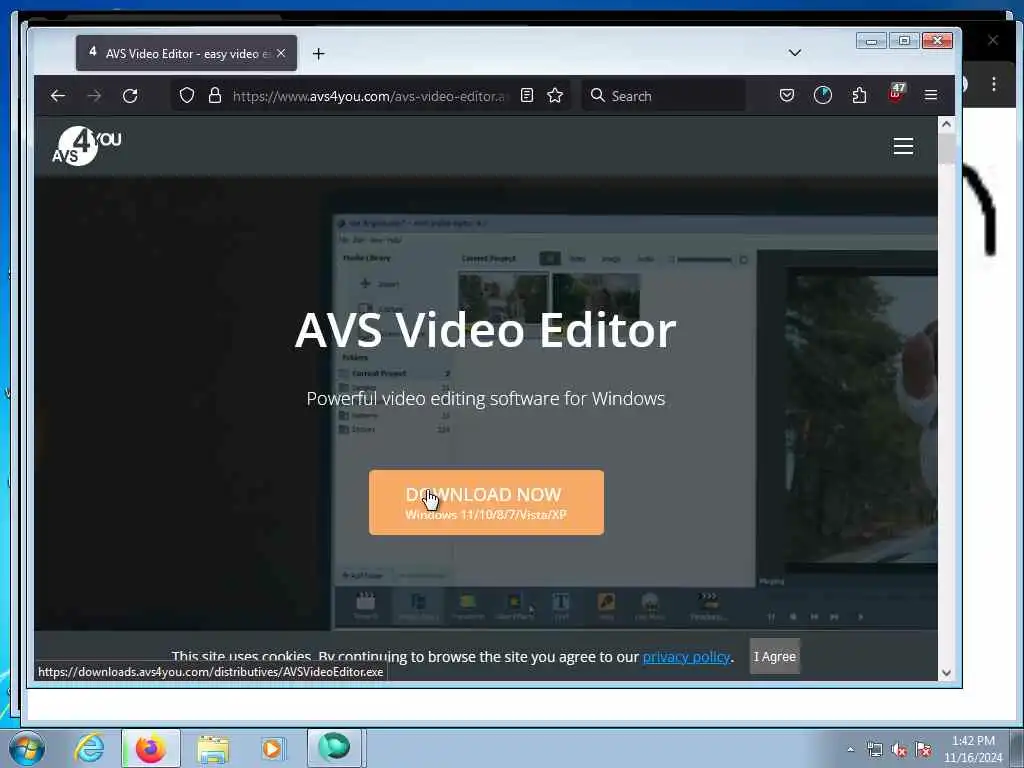This screenshot has height=768, width=1024.
Task: Open the network tray icon
Action: tap(874, 750)
